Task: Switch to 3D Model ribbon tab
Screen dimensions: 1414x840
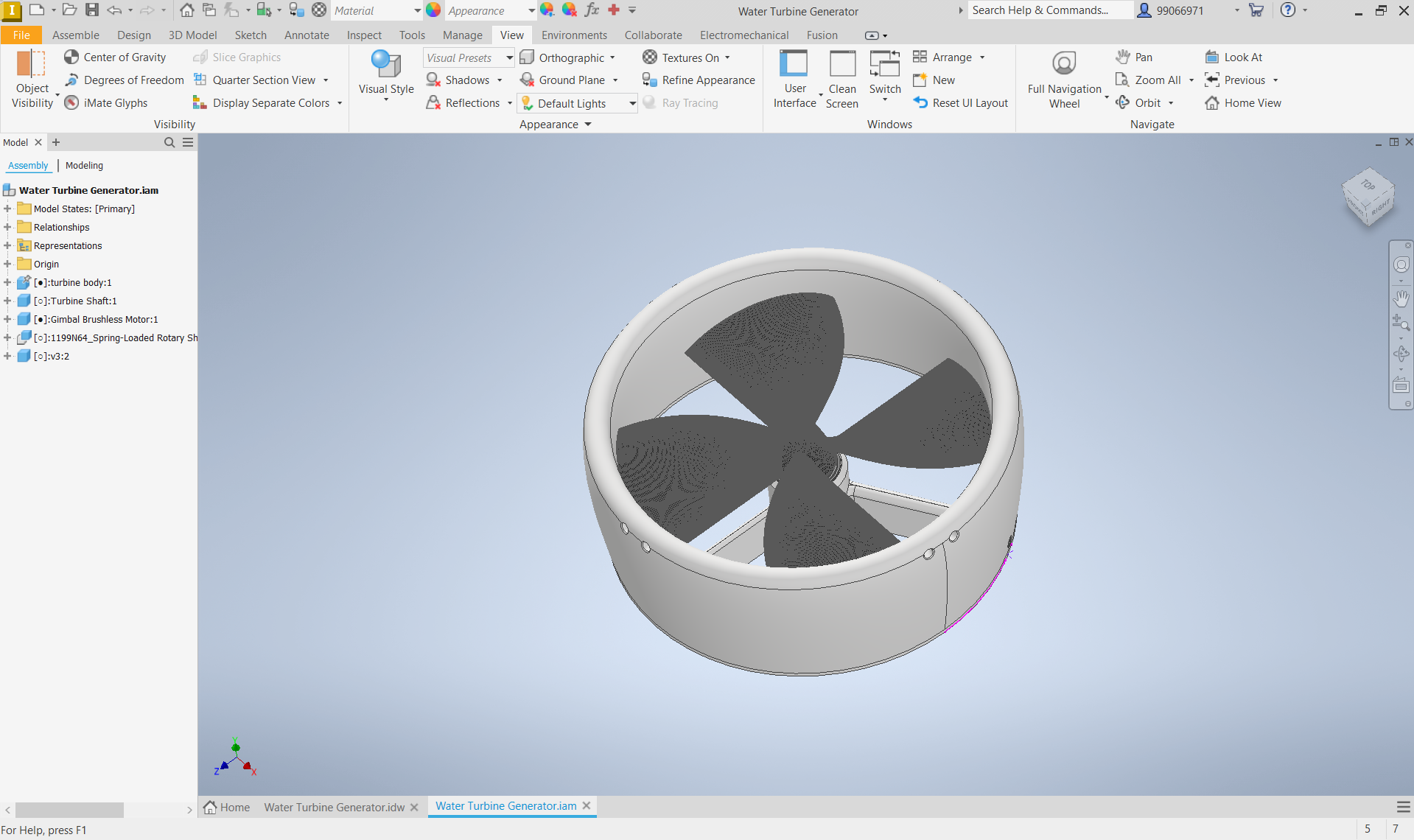Action: coord(193,35)
